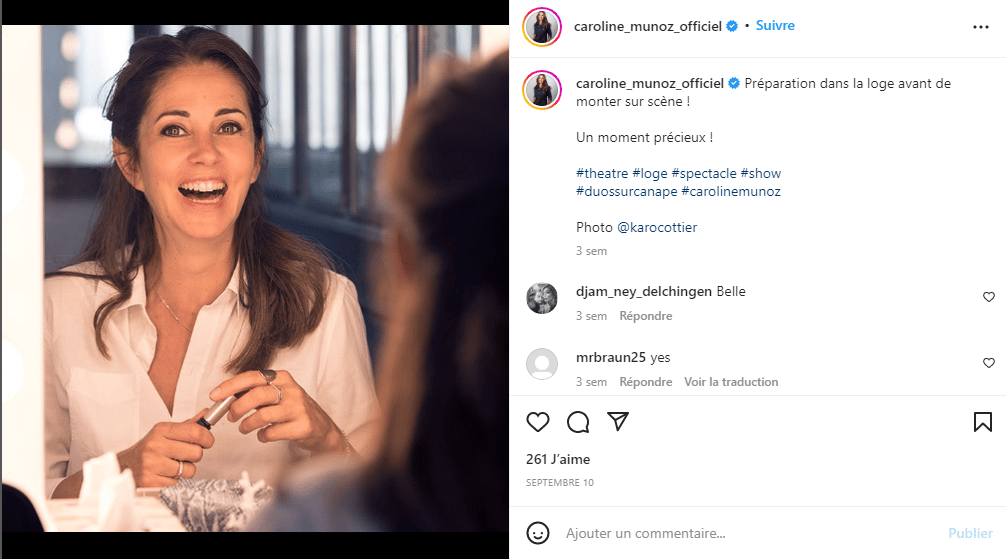Image resolution: width=1006 pixels, height=559 pixels.
Task: Open @karocottier profile mention
Action: click(x=657, y=227)
